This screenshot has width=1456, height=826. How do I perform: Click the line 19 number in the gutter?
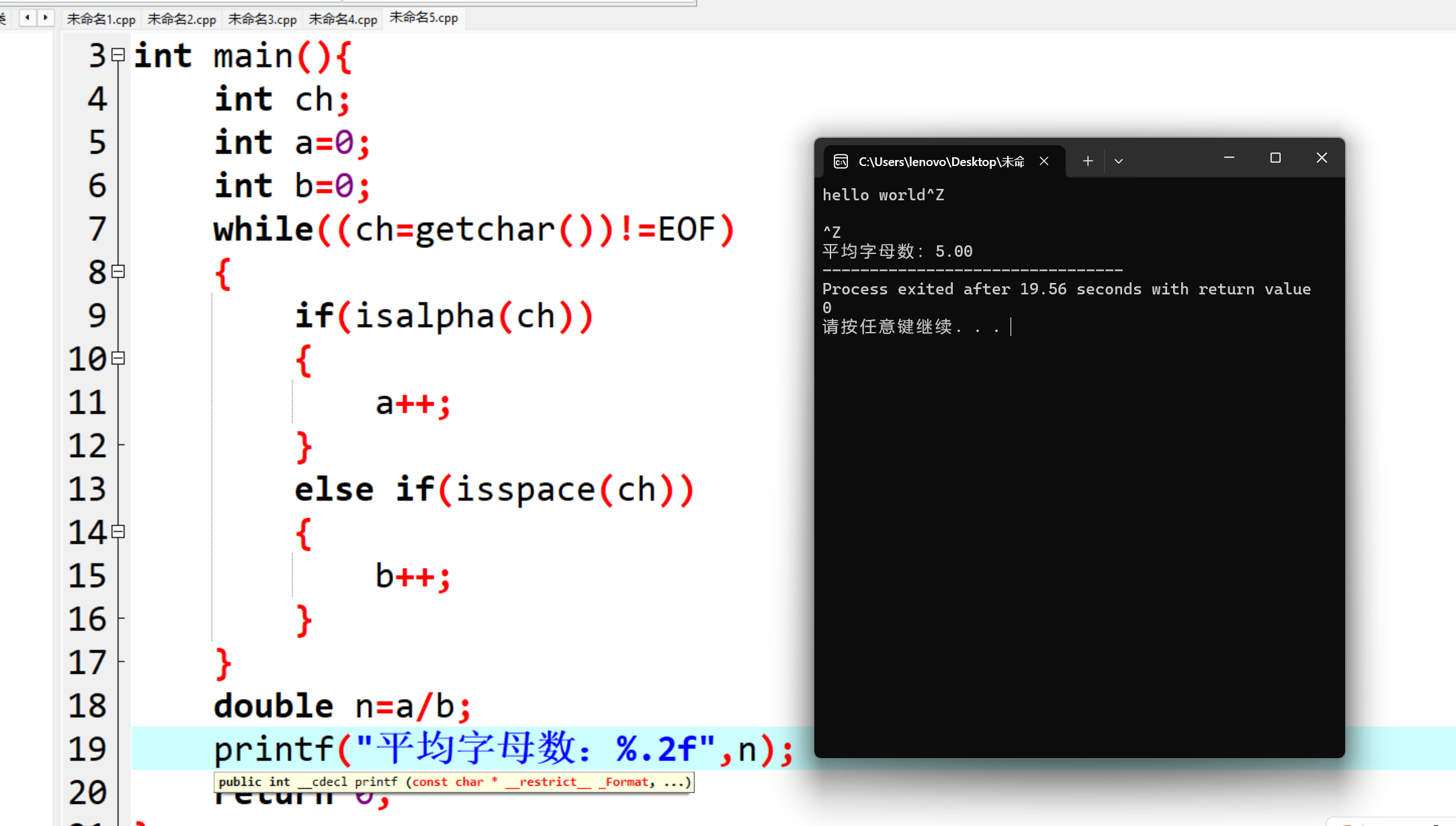click(87, 749)
